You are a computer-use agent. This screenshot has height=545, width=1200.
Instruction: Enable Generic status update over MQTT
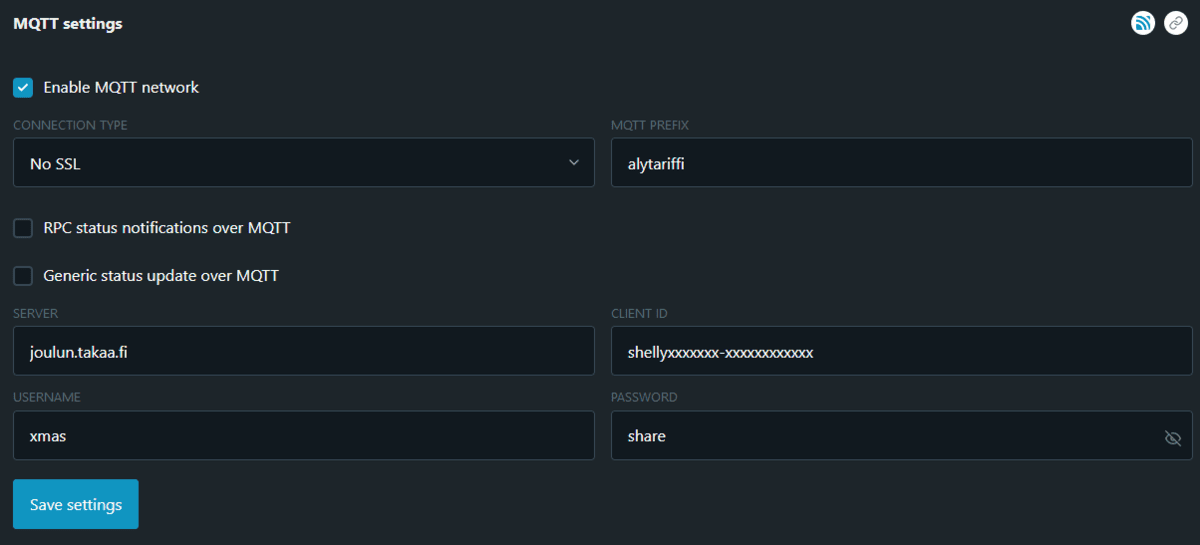pyautogui.click(x=23, y=275)
